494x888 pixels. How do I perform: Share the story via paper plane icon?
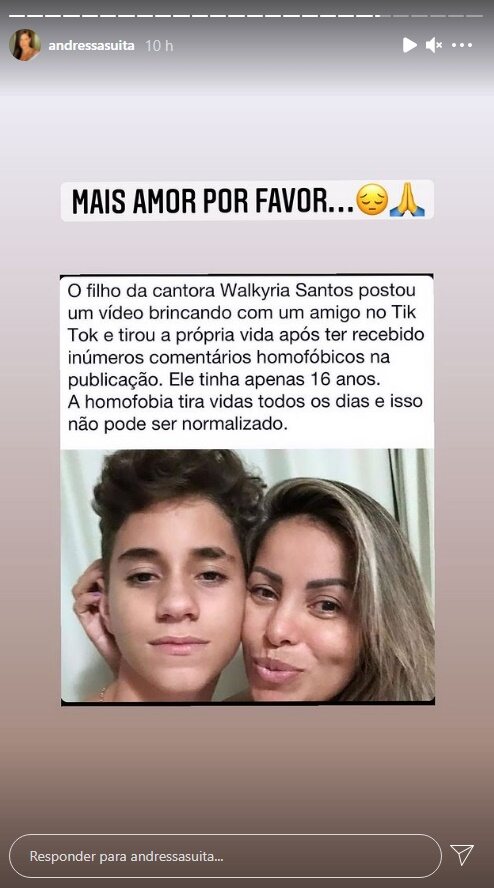[x=462, y=855]
